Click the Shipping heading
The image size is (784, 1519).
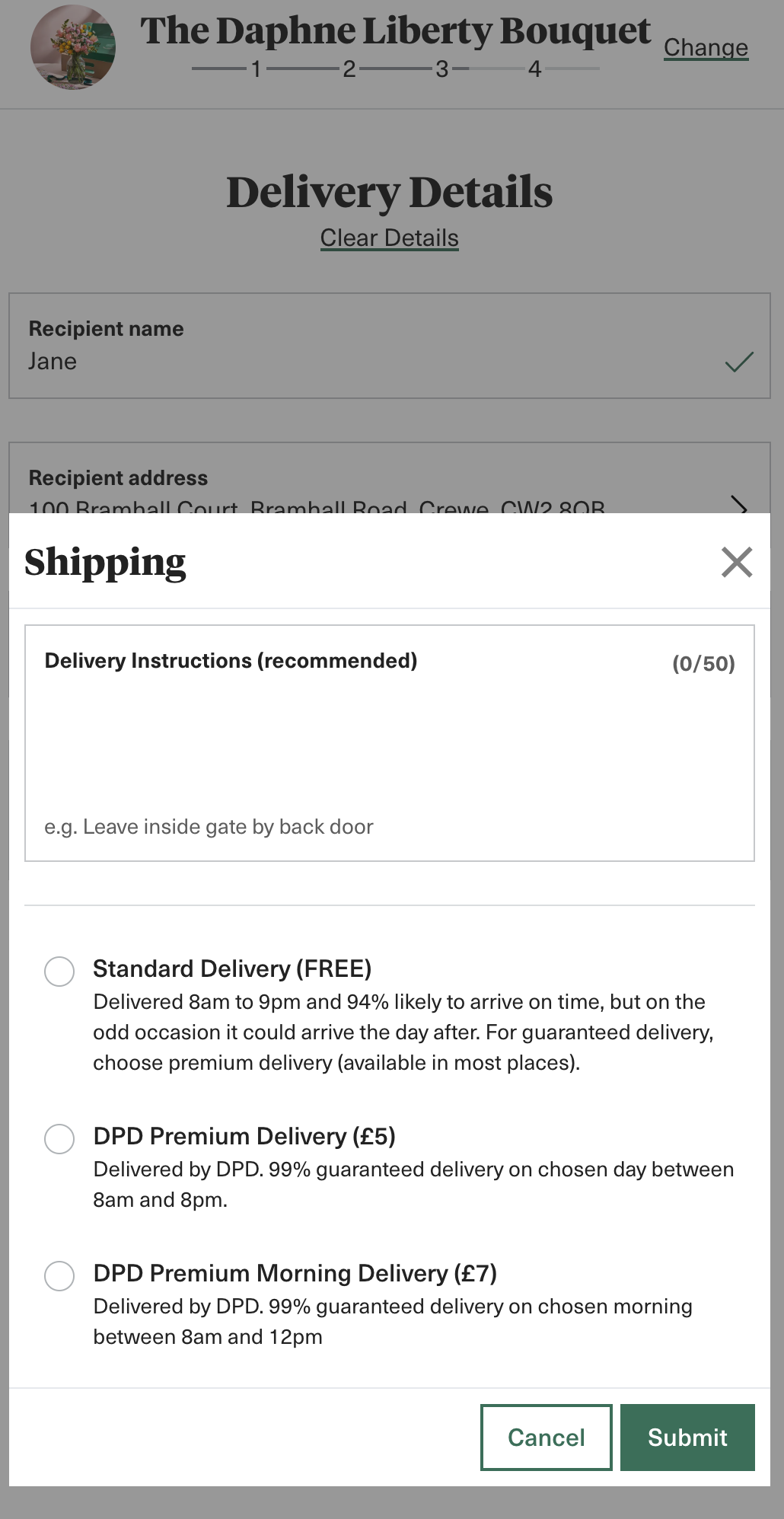point(105,563)
